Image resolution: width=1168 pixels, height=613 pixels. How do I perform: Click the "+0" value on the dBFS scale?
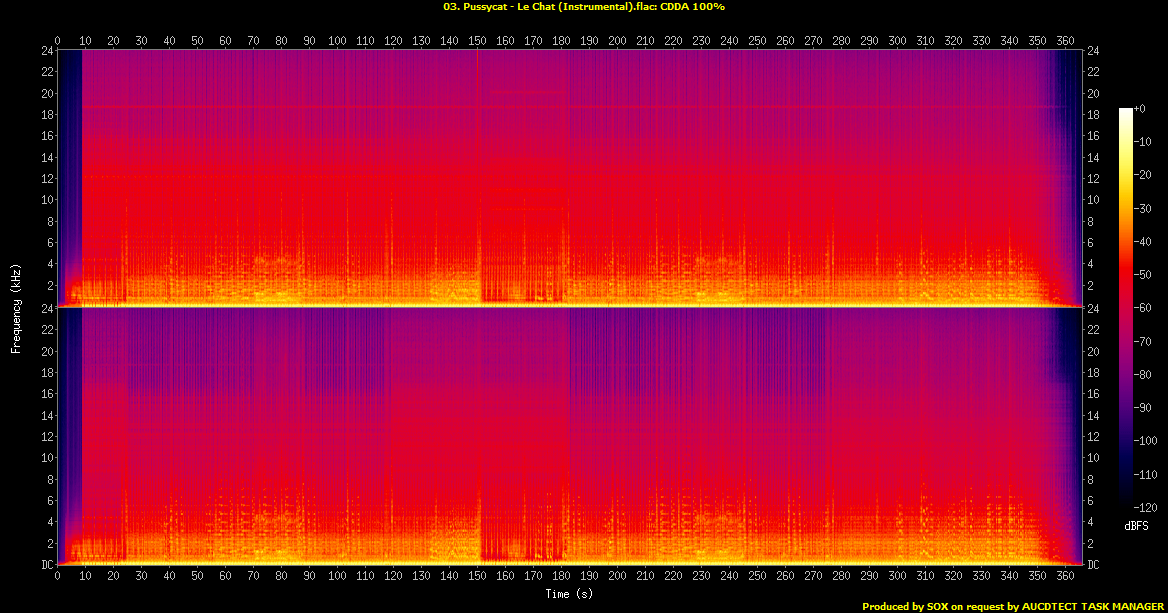pyautogui.click(x=1140, y=109)
